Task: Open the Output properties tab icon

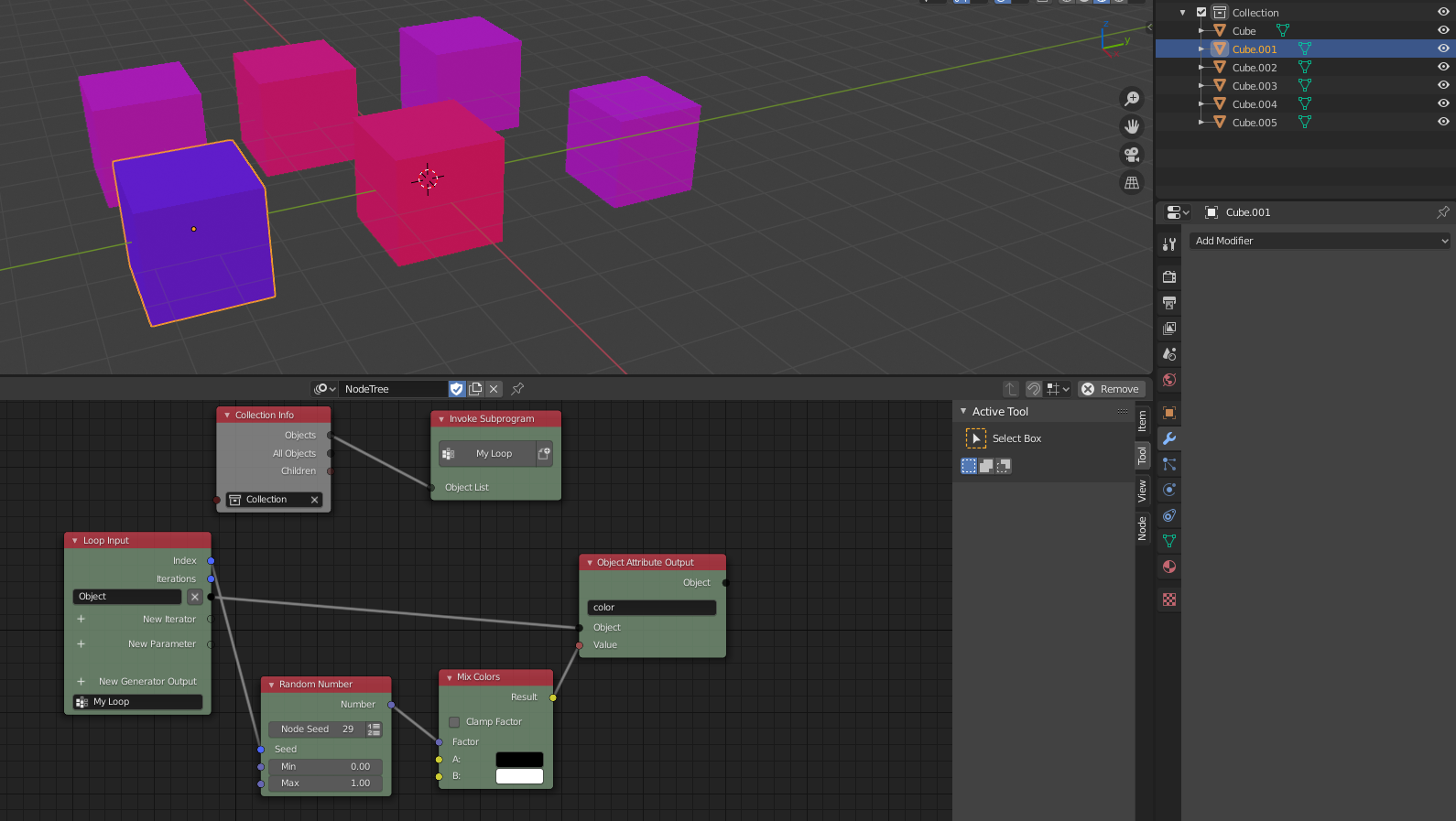Action: coord(1169,302)
